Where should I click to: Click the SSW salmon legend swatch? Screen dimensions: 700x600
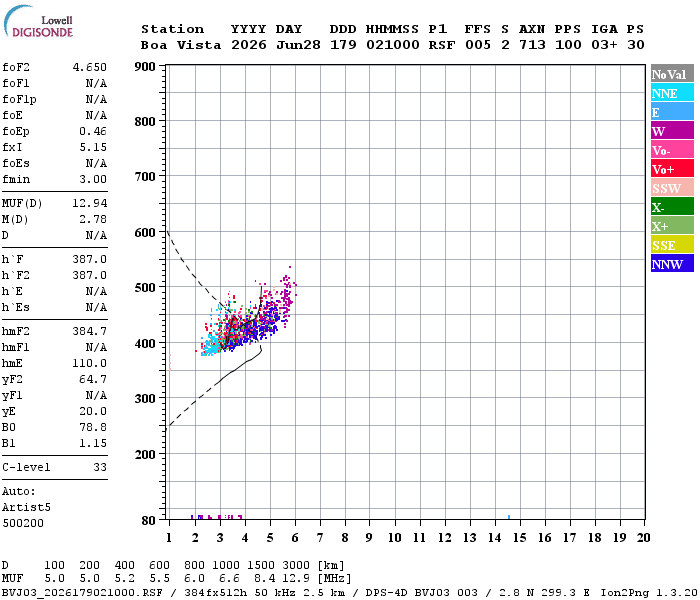point(672,188)
